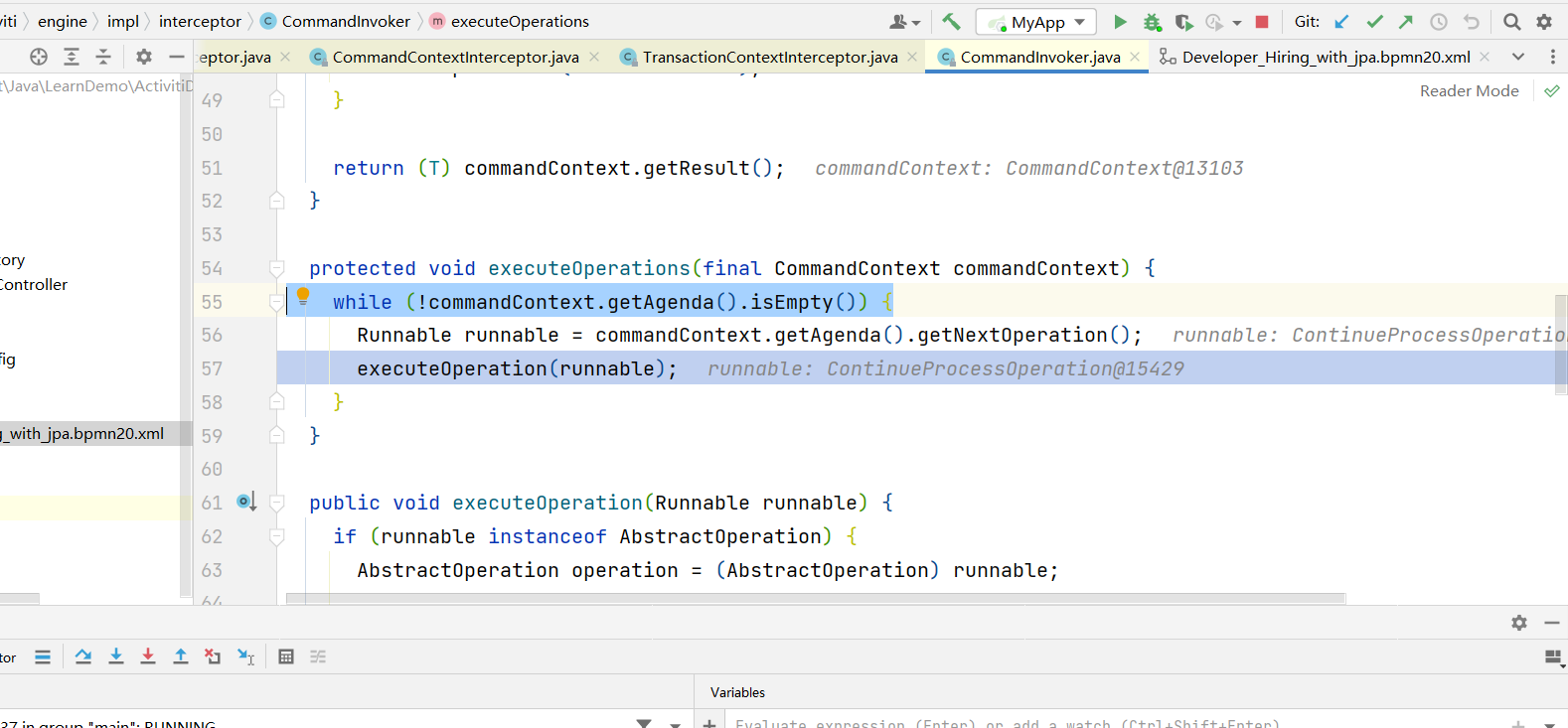This screenshot has width=1568, height=728.
Task: Click the impl breadcrumb
Action: tap(122, 21)
